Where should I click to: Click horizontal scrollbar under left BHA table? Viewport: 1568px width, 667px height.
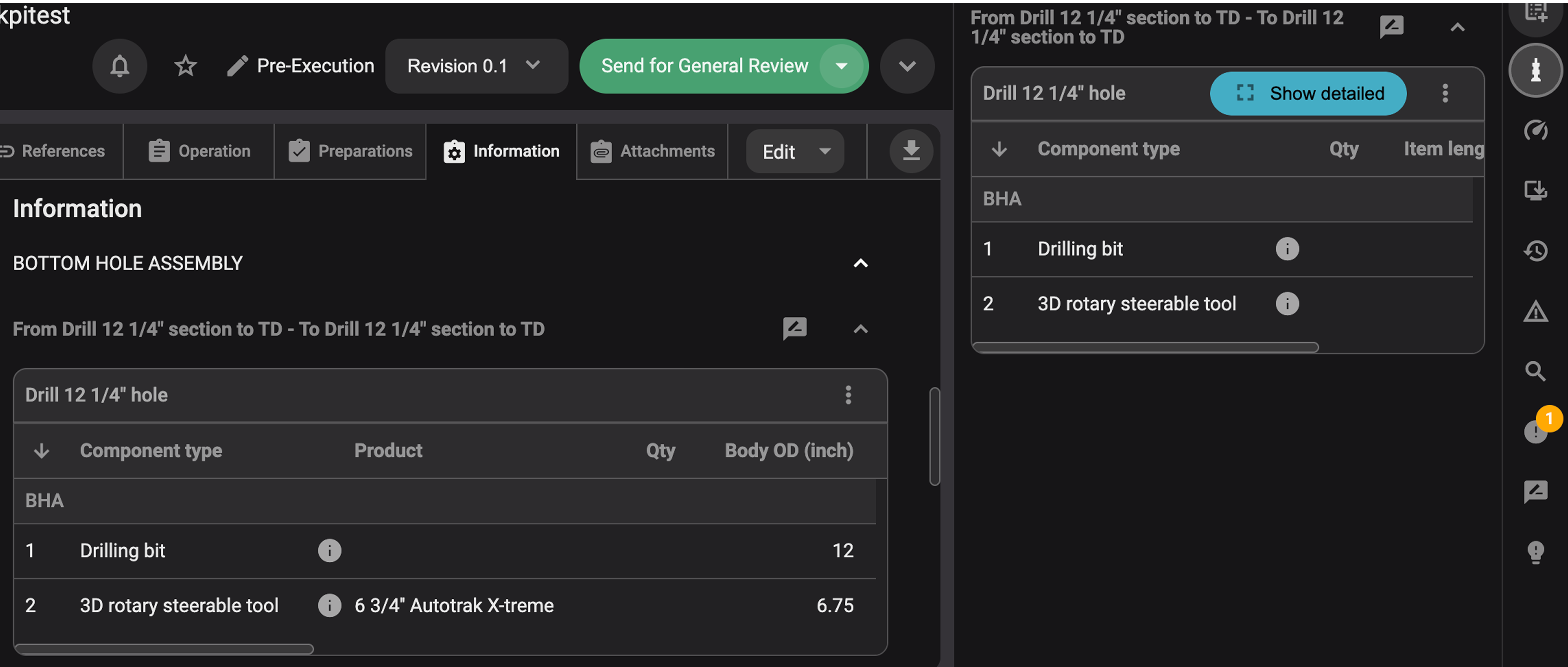point(165,649)
